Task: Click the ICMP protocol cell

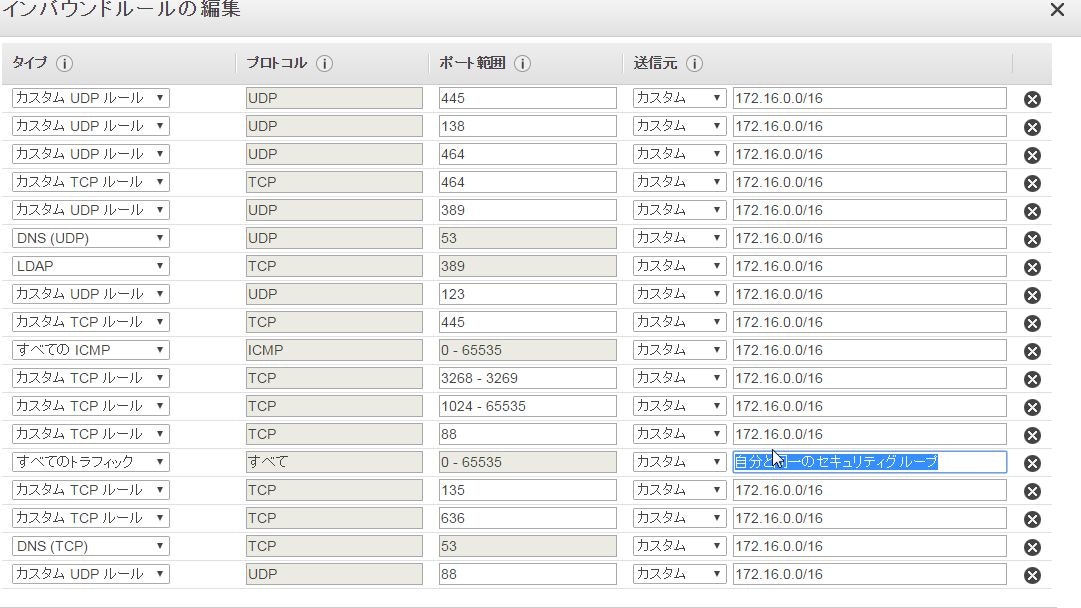Action: [334, 349]
